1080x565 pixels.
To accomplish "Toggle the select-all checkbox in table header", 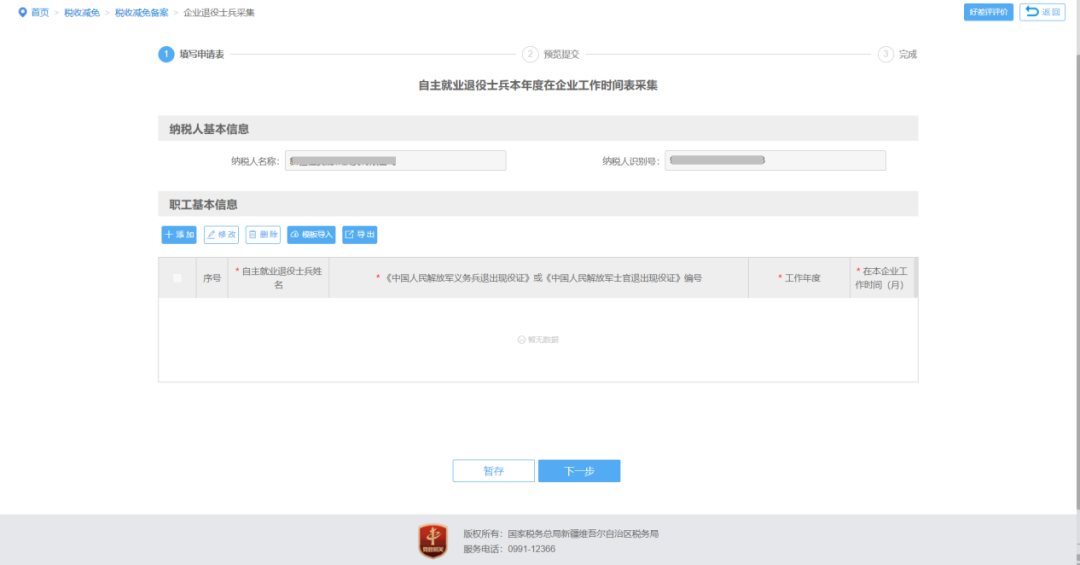I will (178, 278).
